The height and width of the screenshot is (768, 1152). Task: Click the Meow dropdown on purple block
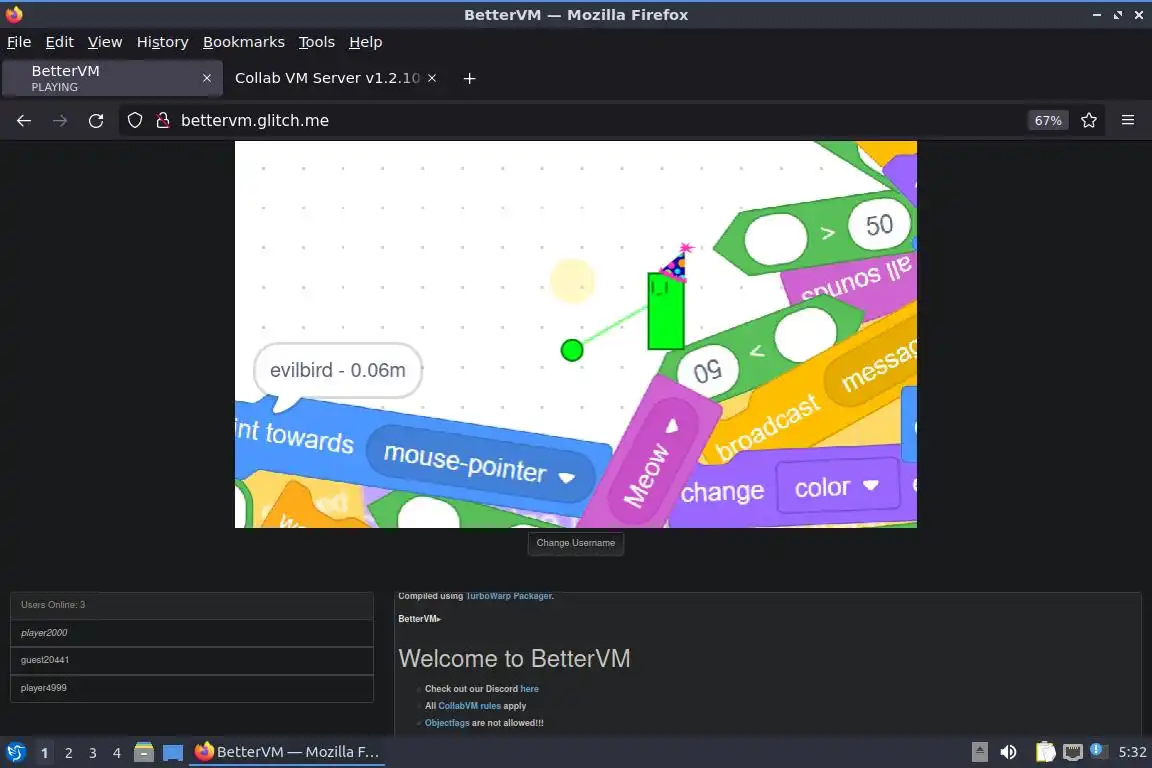(650, 463)
